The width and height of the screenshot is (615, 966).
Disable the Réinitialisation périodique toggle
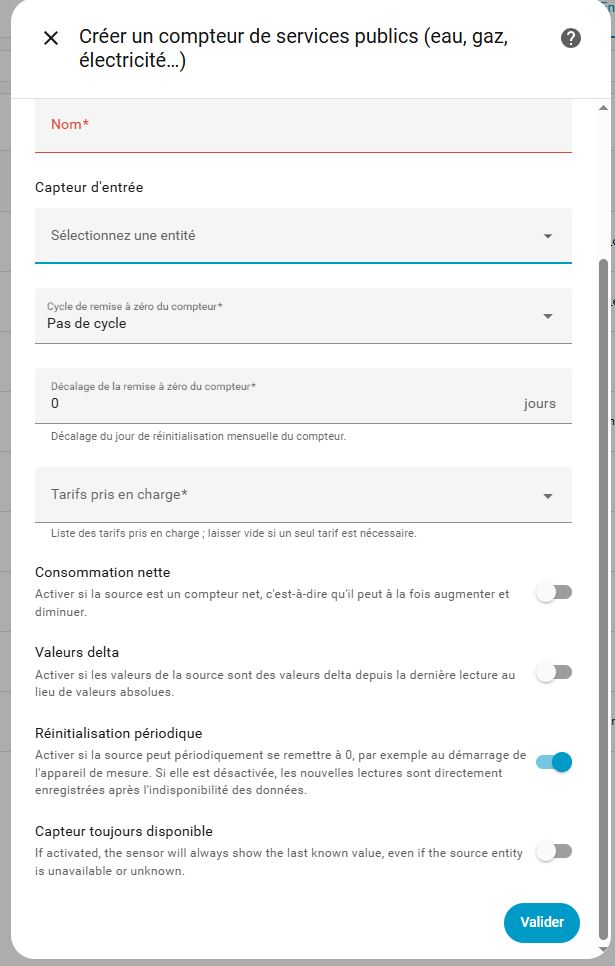[554, 762]
